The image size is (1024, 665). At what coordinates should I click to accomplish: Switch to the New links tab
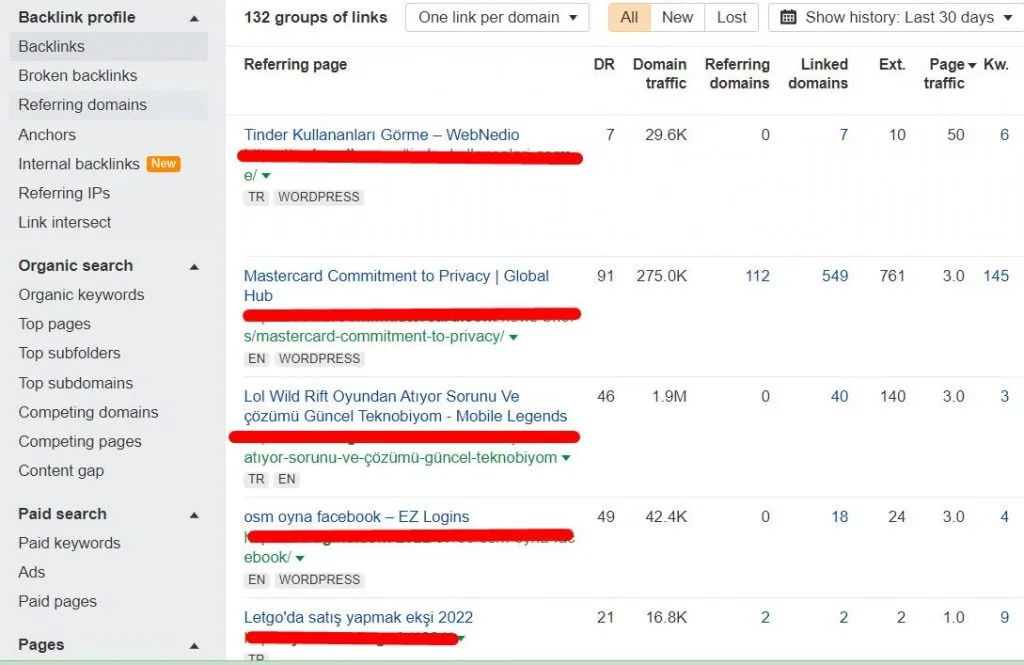tap(677, 18)
